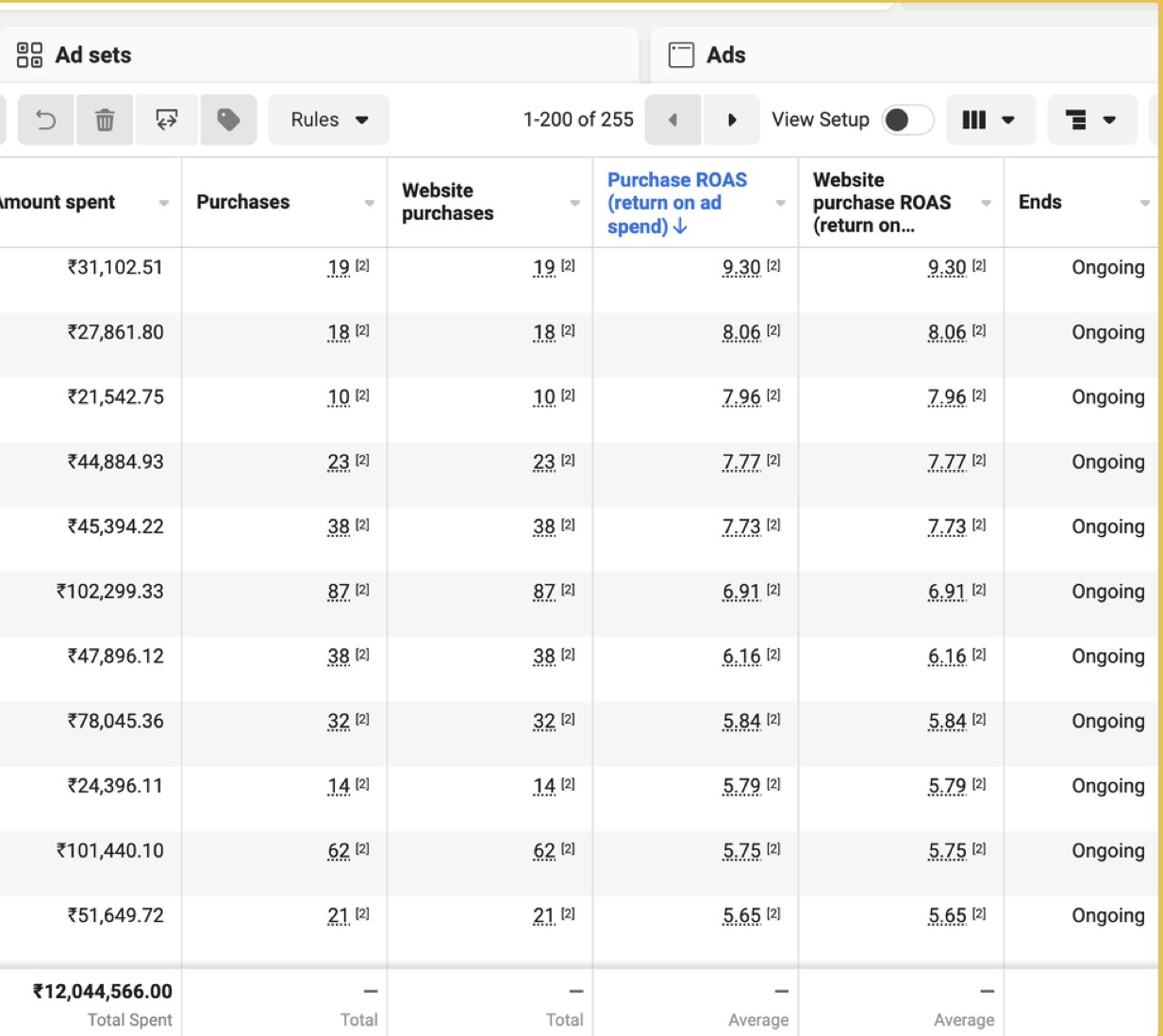Toggle the View Setup switch
This screenshot has width=1163, height=1036.
(x=907, y=120)
